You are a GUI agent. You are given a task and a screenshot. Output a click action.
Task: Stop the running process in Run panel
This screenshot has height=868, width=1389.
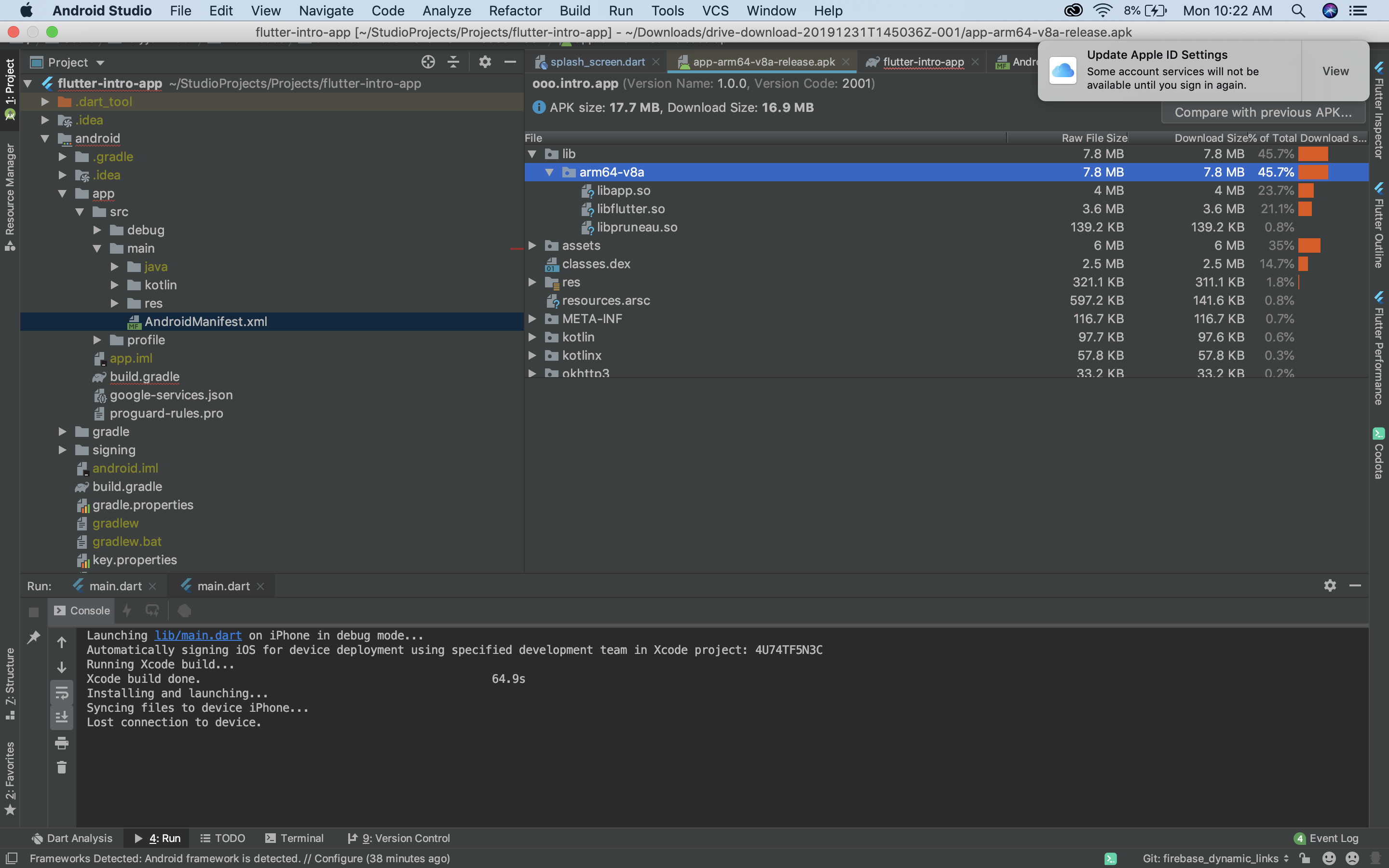click(33, 612)
